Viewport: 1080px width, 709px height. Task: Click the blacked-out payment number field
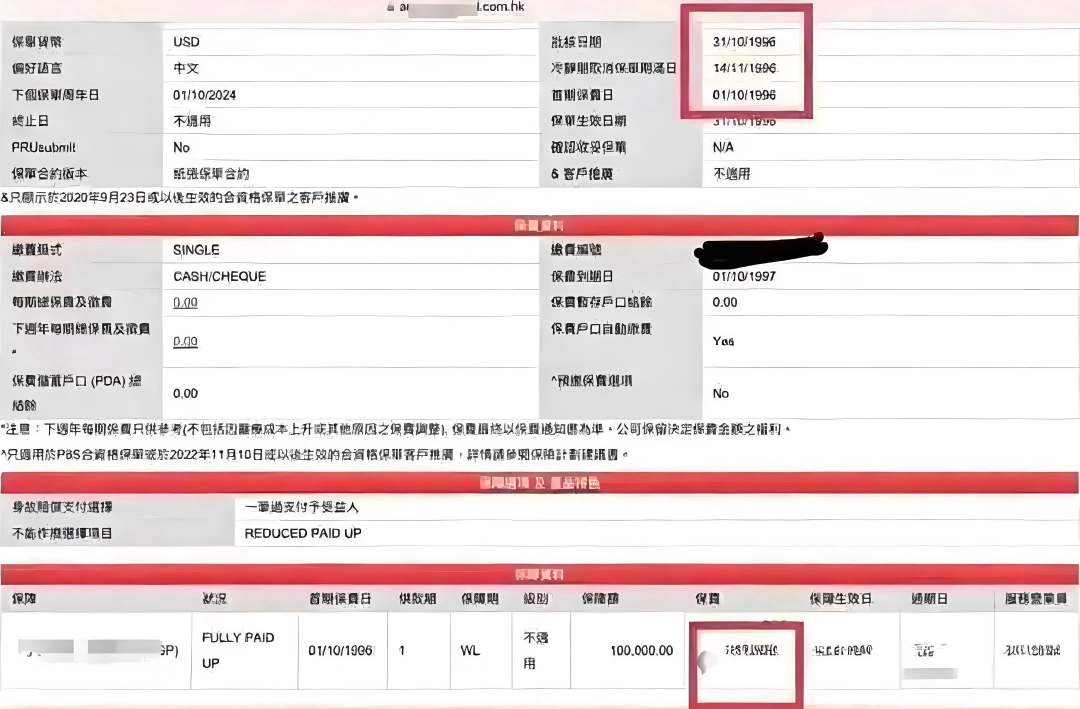760,248
